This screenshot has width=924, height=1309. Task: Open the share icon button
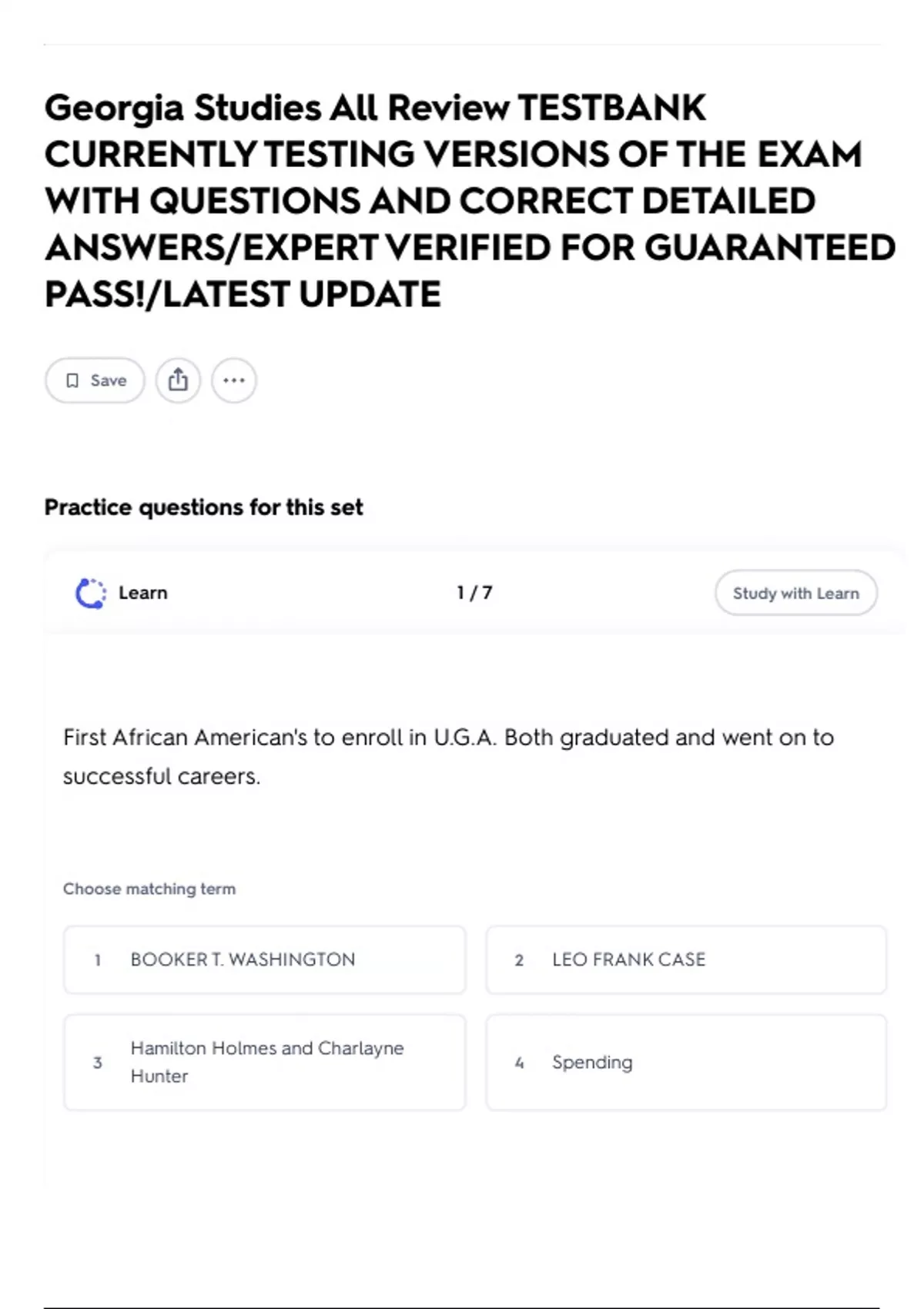click(x=178, y=380)
